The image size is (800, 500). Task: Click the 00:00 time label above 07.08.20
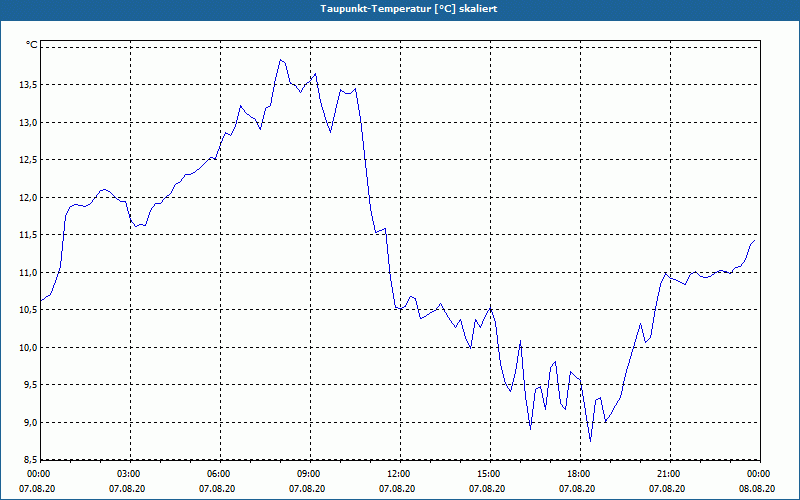coord(38,474)
